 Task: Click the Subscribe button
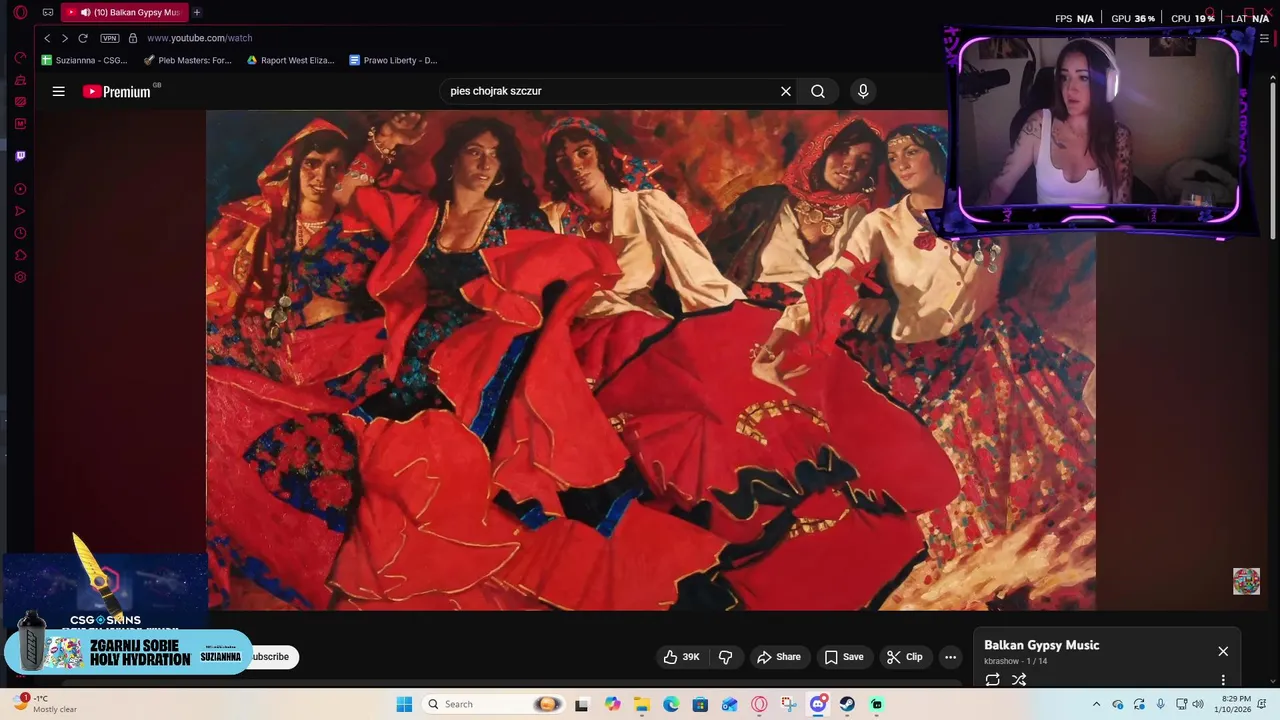(270, 657)
